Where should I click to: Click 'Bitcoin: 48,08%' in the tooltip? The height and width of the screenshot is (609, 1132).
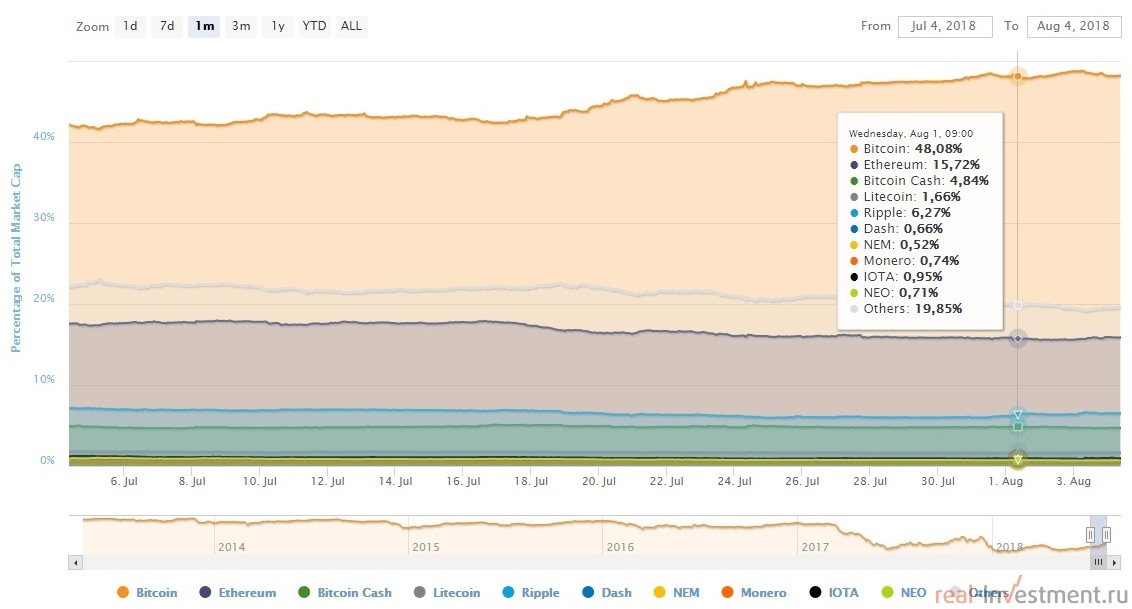point(913,149)
